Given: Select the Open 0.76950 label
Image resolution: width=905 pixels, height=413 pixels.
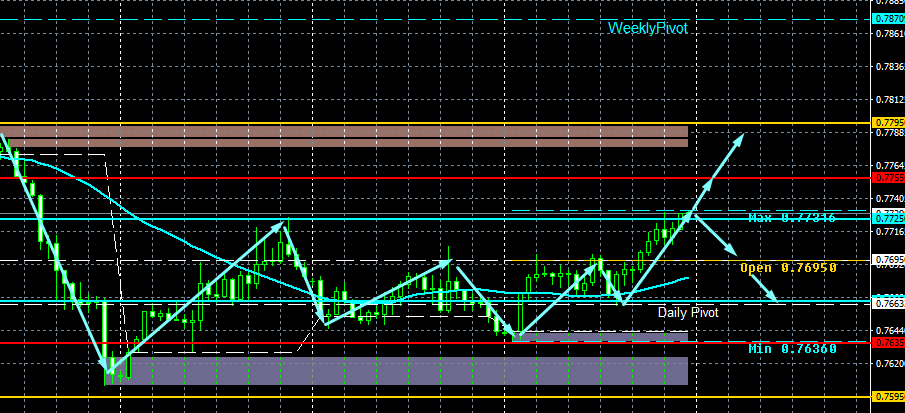Looking at the screenshot, I should click(x=788, y=268).
